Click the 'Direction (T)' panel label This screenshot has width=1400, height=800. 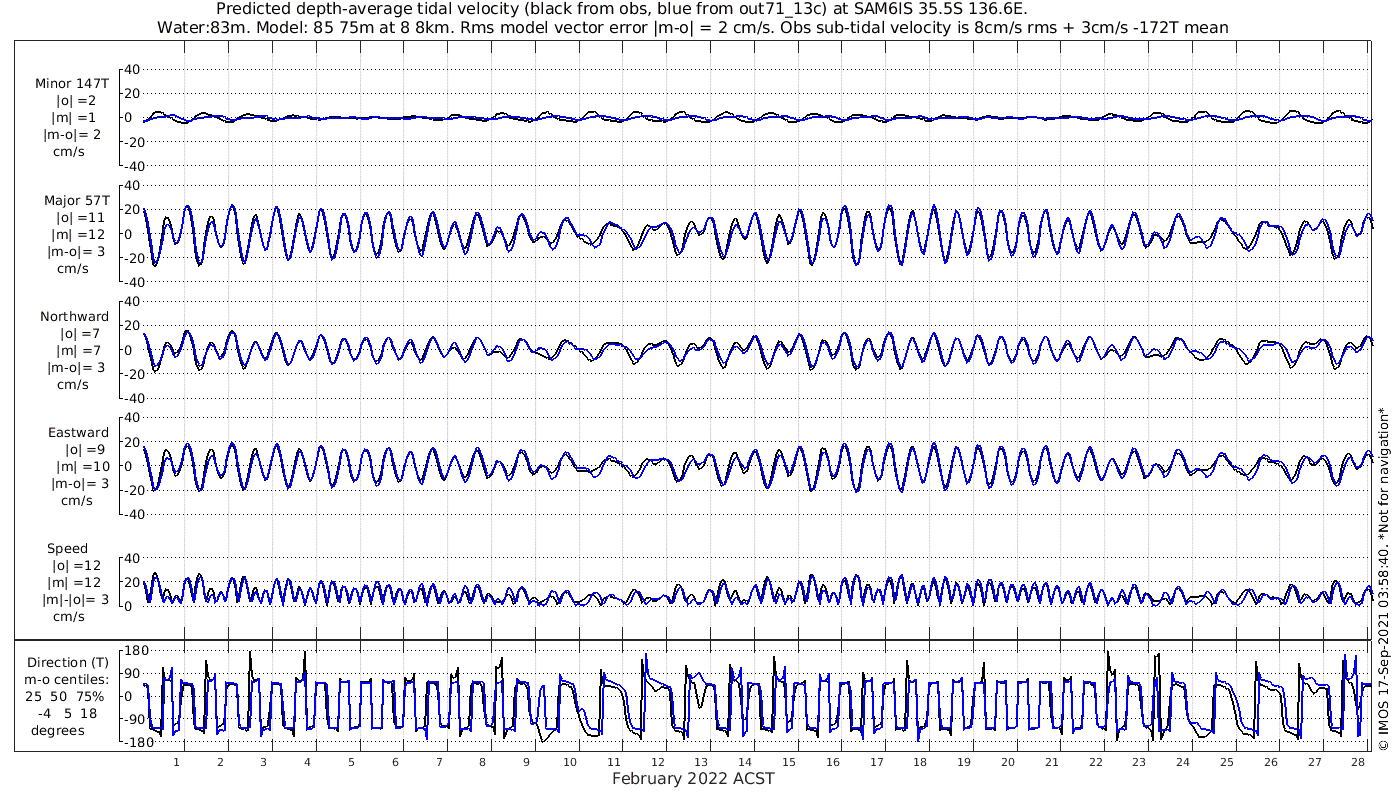[x=68, y=663]
